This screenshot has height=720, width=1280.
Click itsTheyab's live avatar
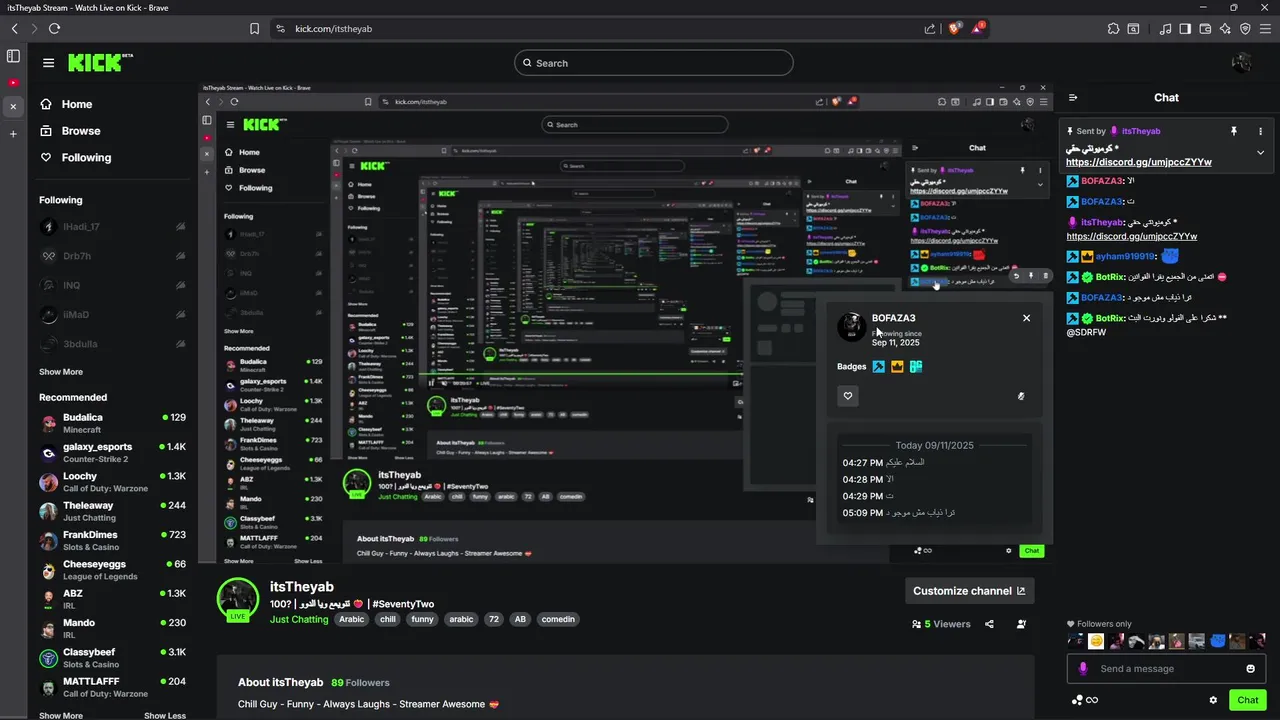tap(238, 599)
